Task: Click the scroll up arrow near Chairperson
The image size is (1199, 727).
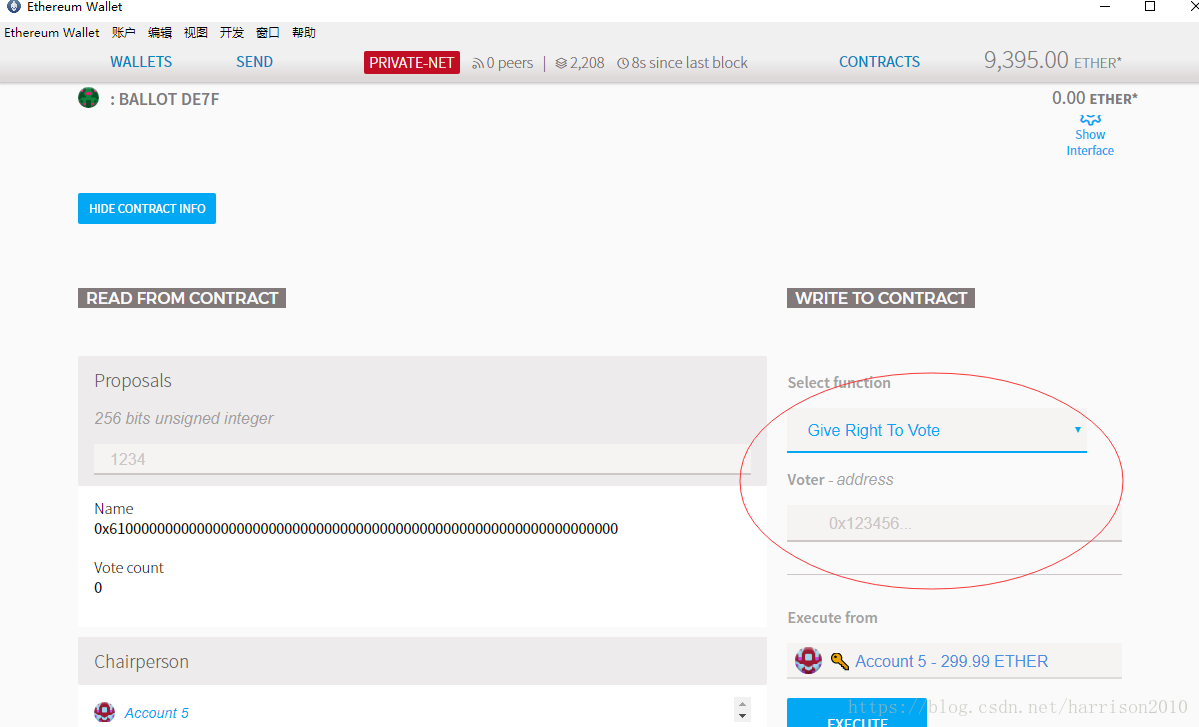Action: point(742,704)
